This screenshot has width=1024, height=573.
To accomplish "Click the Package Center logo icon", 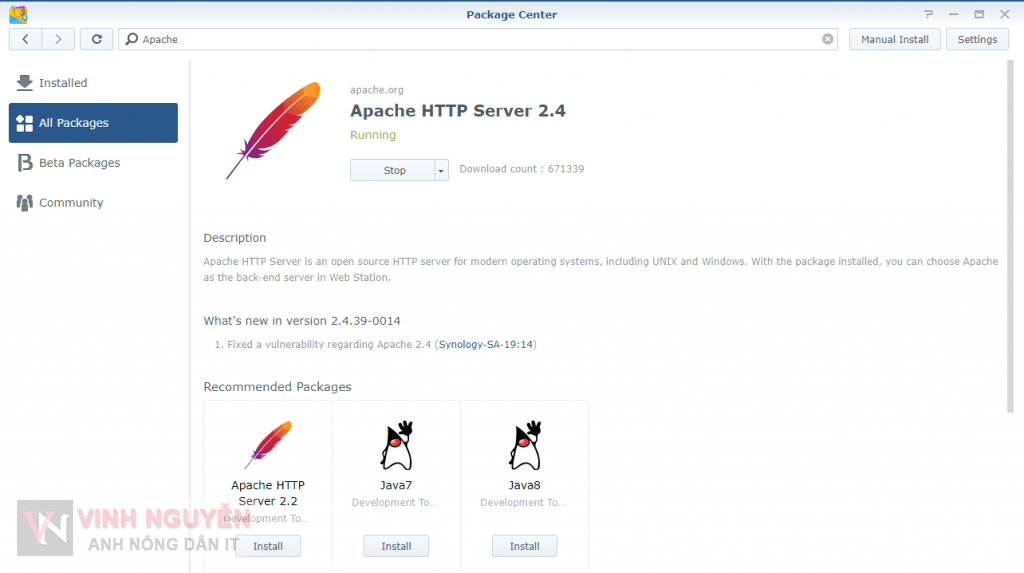I will tap(17, 14).
